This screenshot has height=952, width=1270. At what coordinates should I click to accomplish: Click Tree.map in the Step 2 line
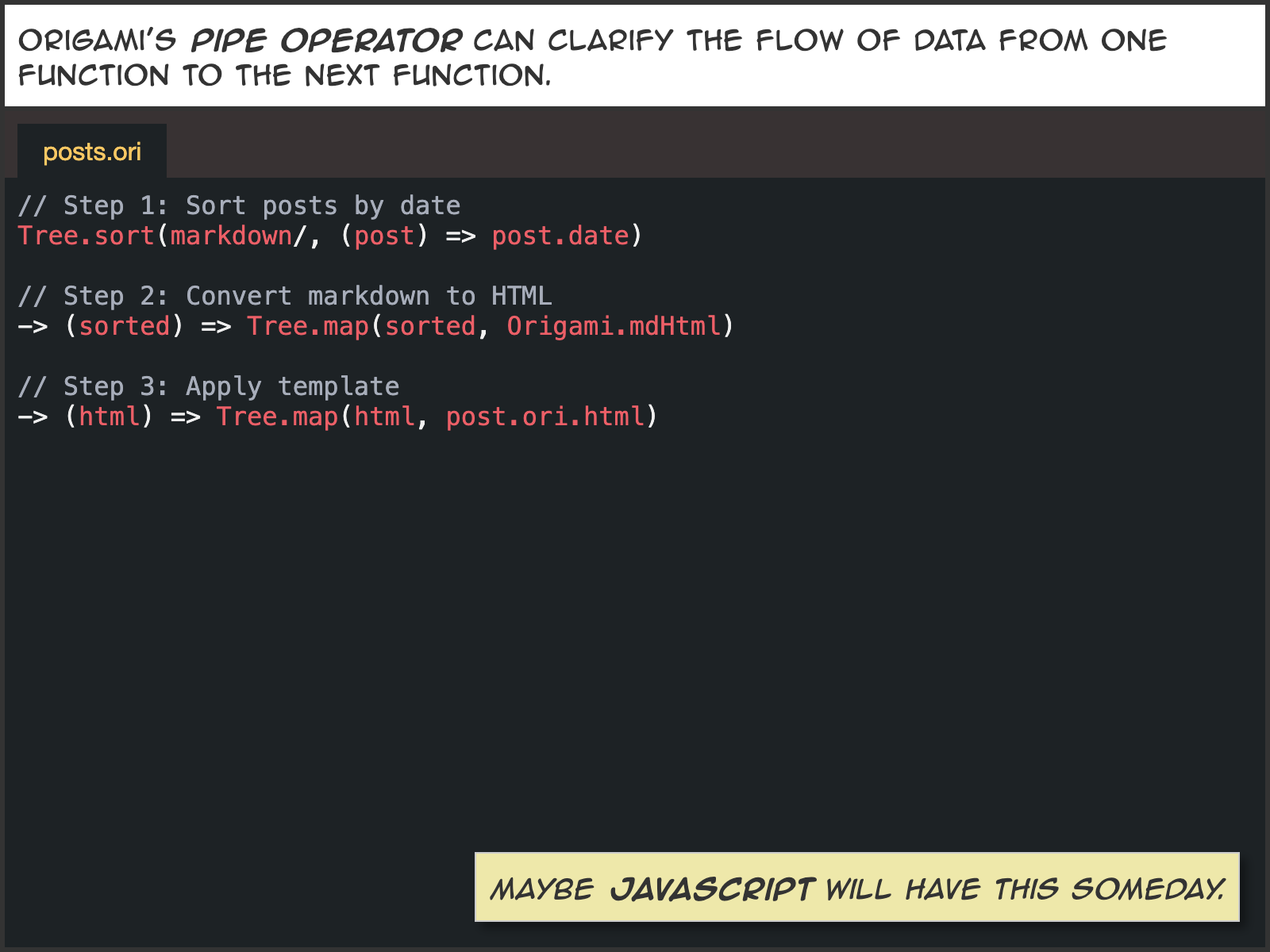(307, 326)
